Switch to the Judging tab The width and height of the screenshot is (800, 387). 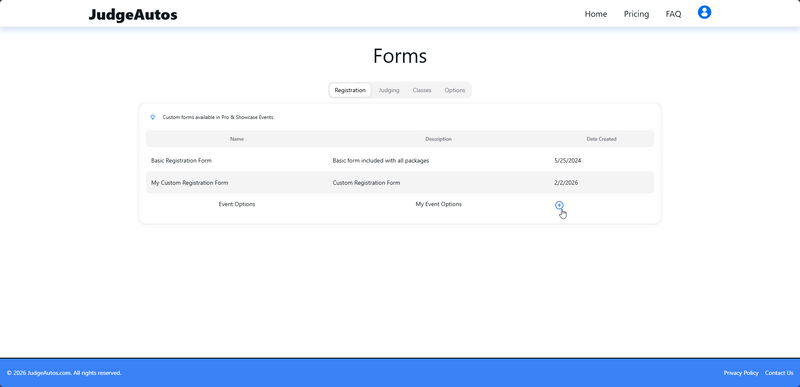389,90
